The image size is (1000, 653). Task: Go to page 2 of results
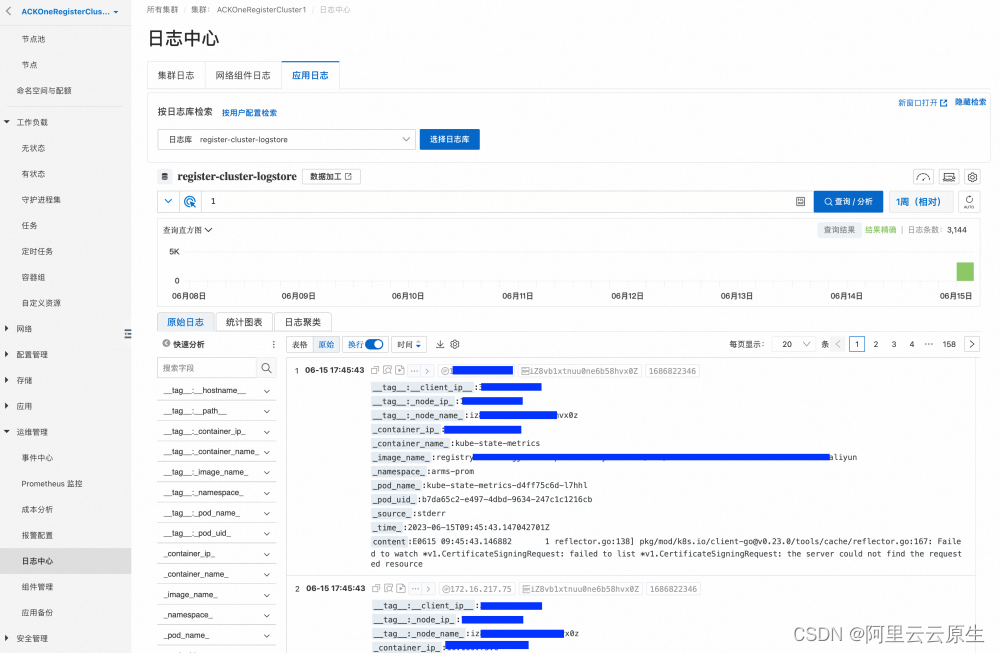click(876, 344)
